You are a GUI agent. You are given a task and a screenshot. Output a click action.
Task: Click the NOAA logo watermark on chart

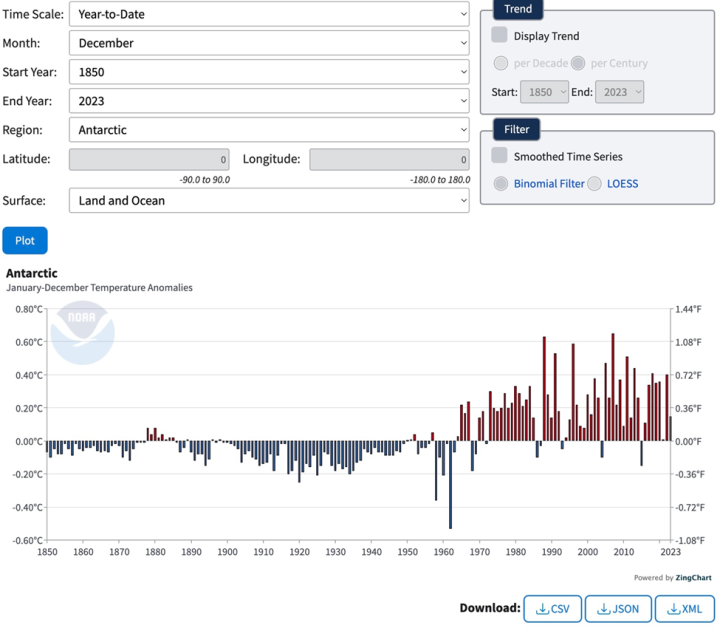point(83,329)
